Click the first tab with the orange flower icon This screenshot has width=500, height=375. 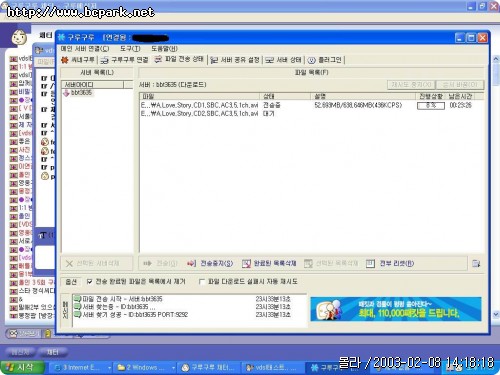click(x=78, y=60)
